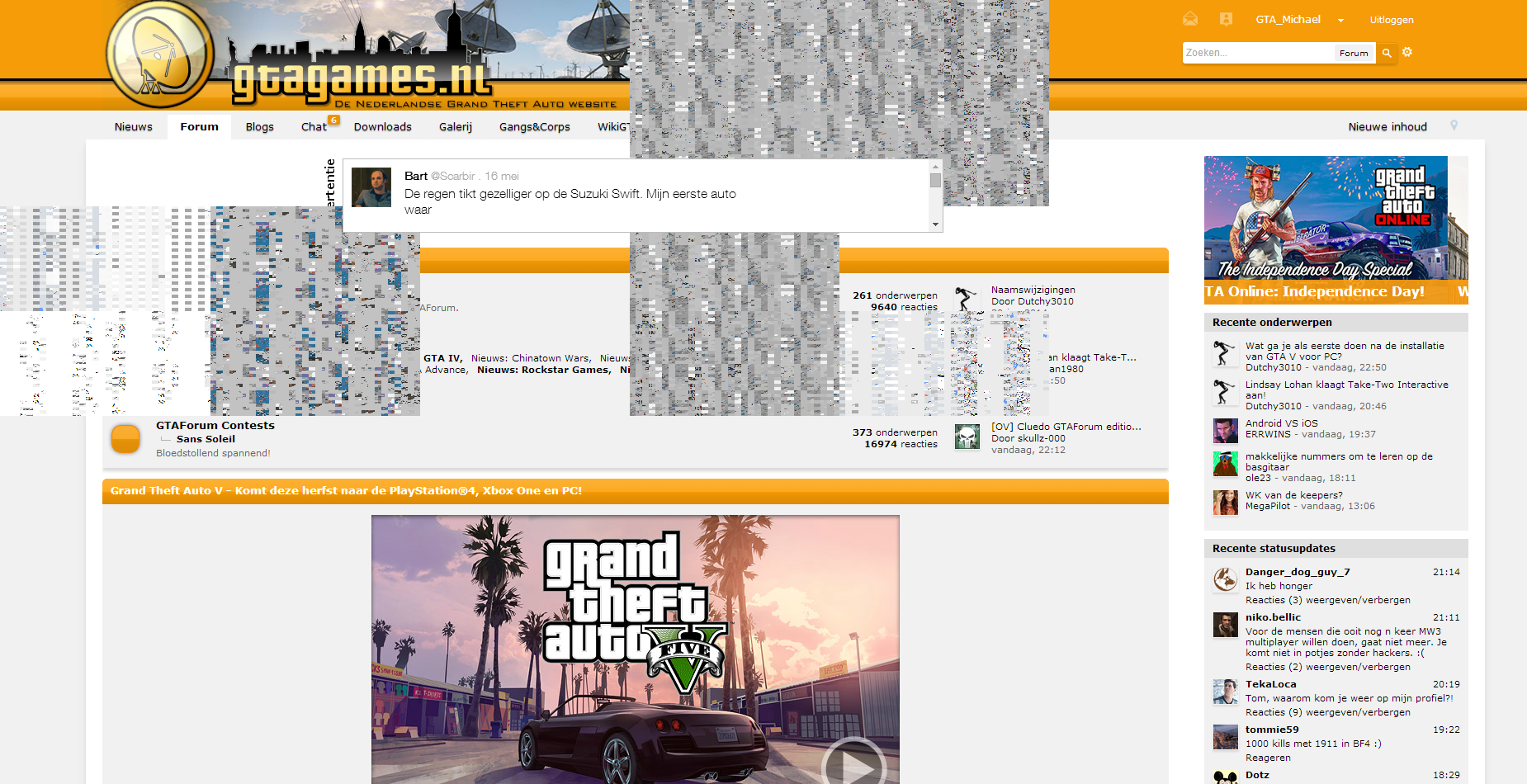The image size is (1527, 784).
Task: Open advanced search gear icon
Action: point(1407,52)
